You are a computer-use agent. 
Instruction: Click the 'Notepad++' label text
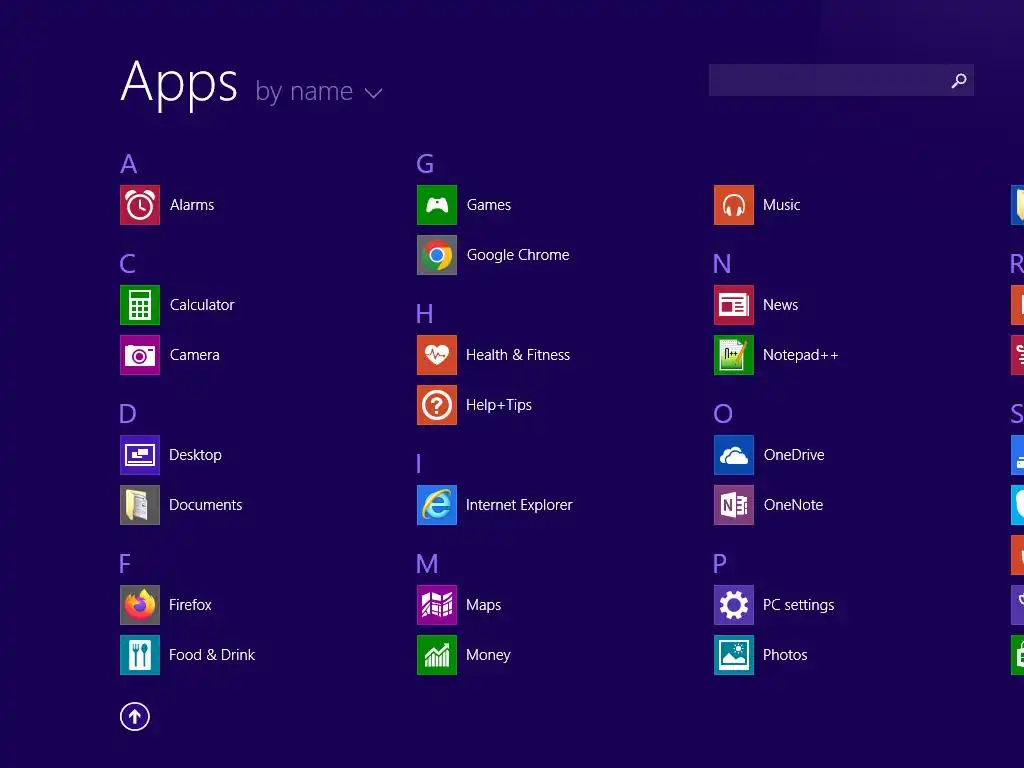coord(801,355)
